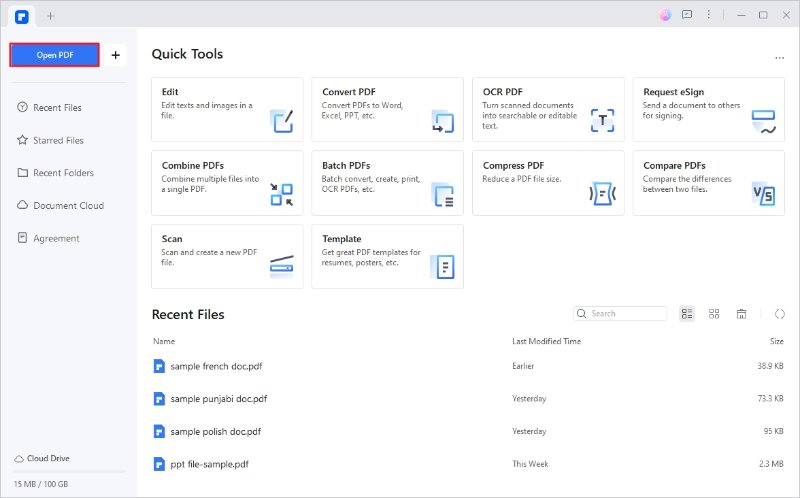
Task: Click the Open PDF button
Action: [x=54, y=55]
